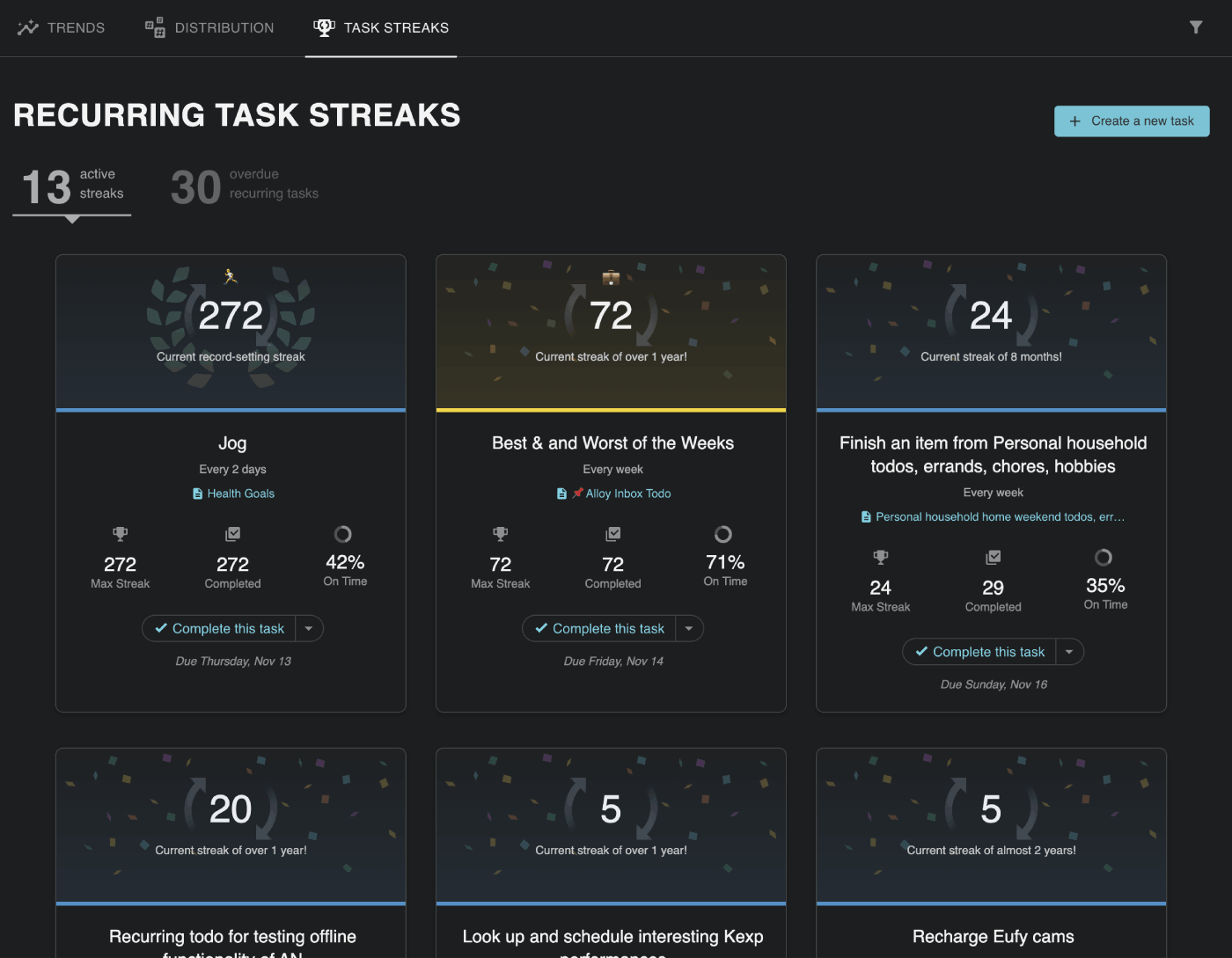Click the runner emoji on Jog card

pos(231,276)
